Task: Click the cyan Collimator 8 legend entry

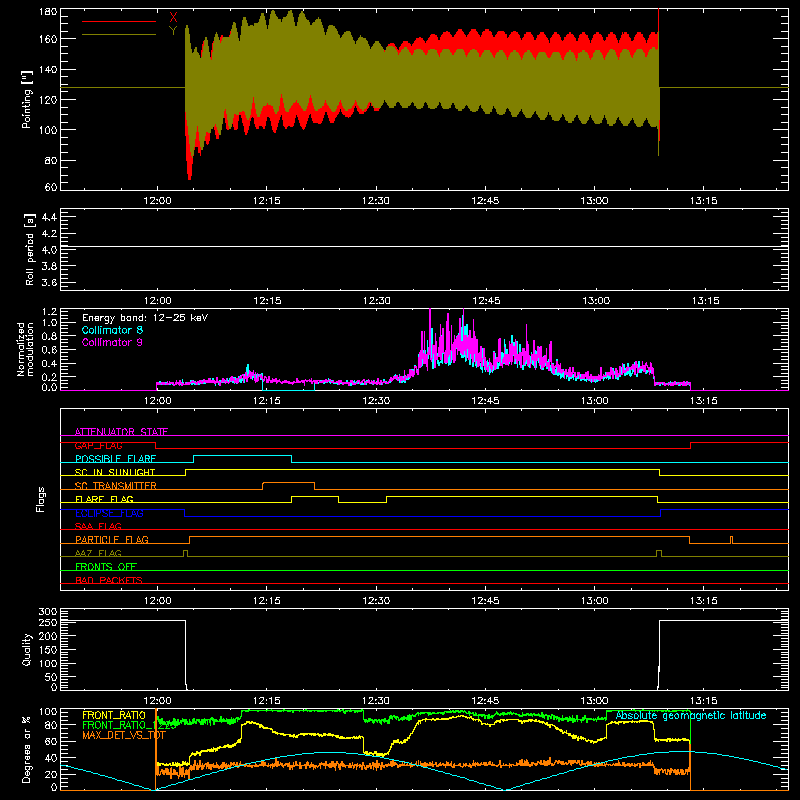Action: pyautogui.click(x=112, y=330)
